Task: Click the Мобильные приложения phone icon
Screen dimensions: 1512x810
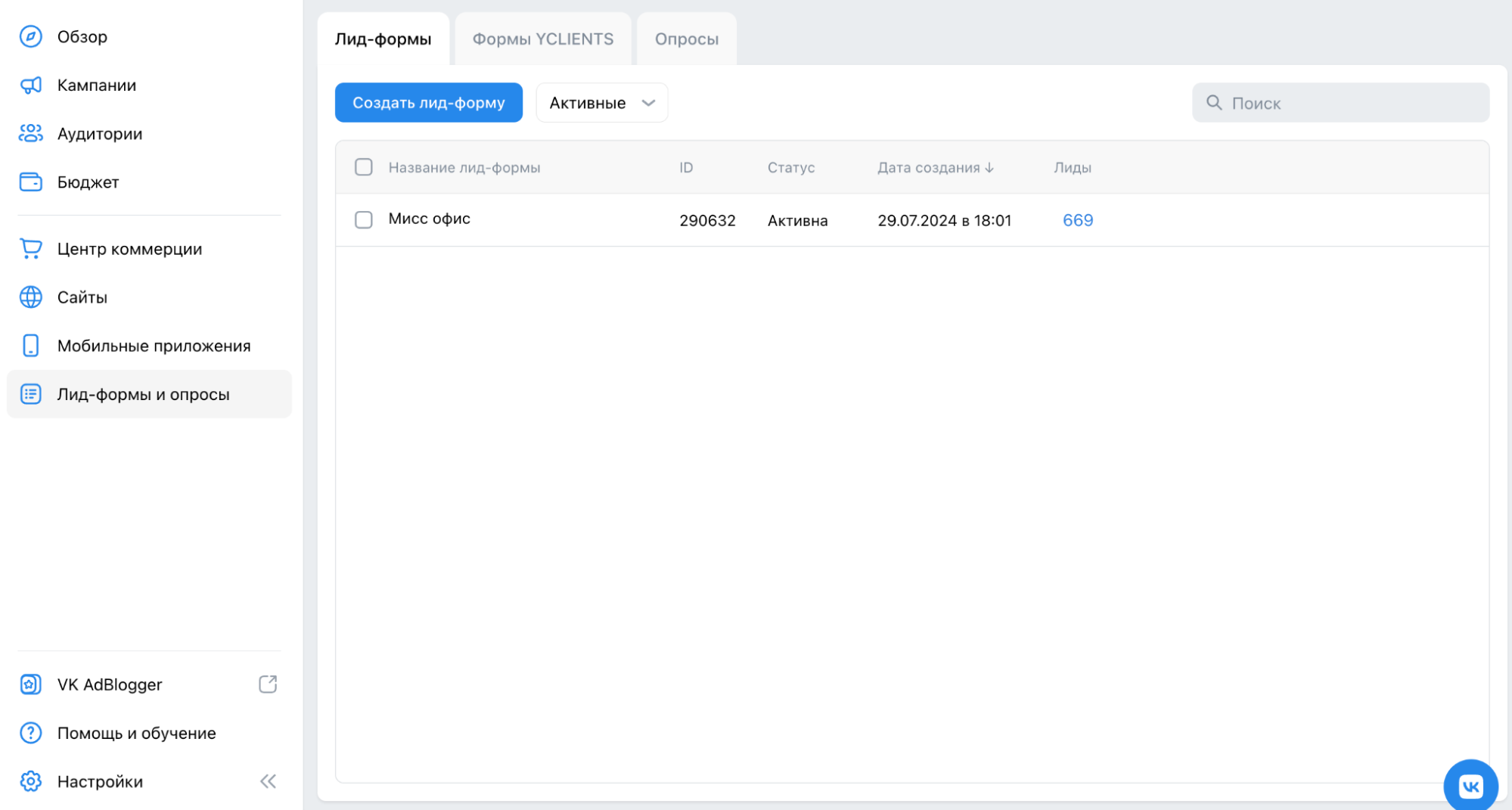Action: (30, 346)
